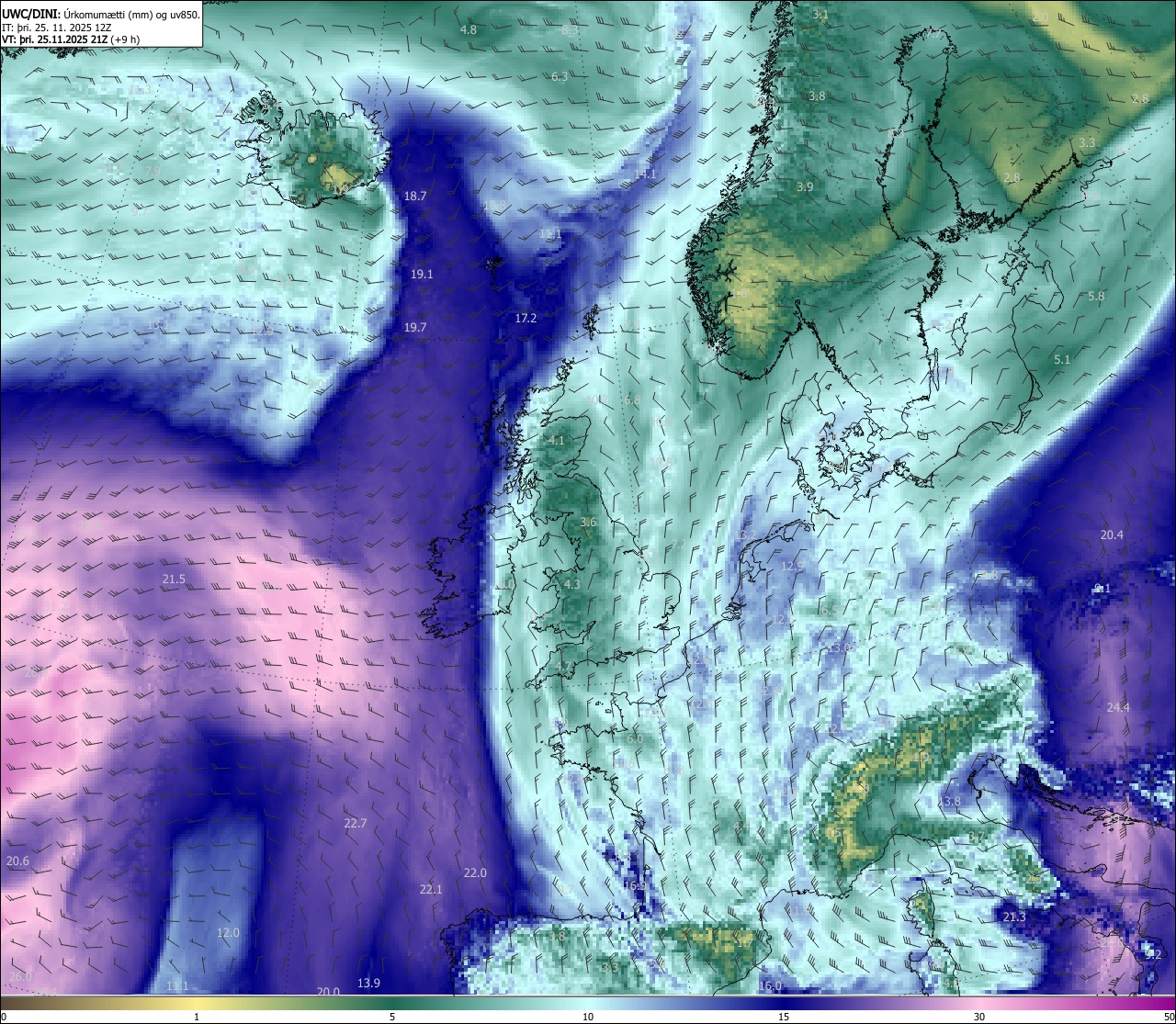Click the map value '14.1' in the Norwegian Sea

[x=645, y=174]
